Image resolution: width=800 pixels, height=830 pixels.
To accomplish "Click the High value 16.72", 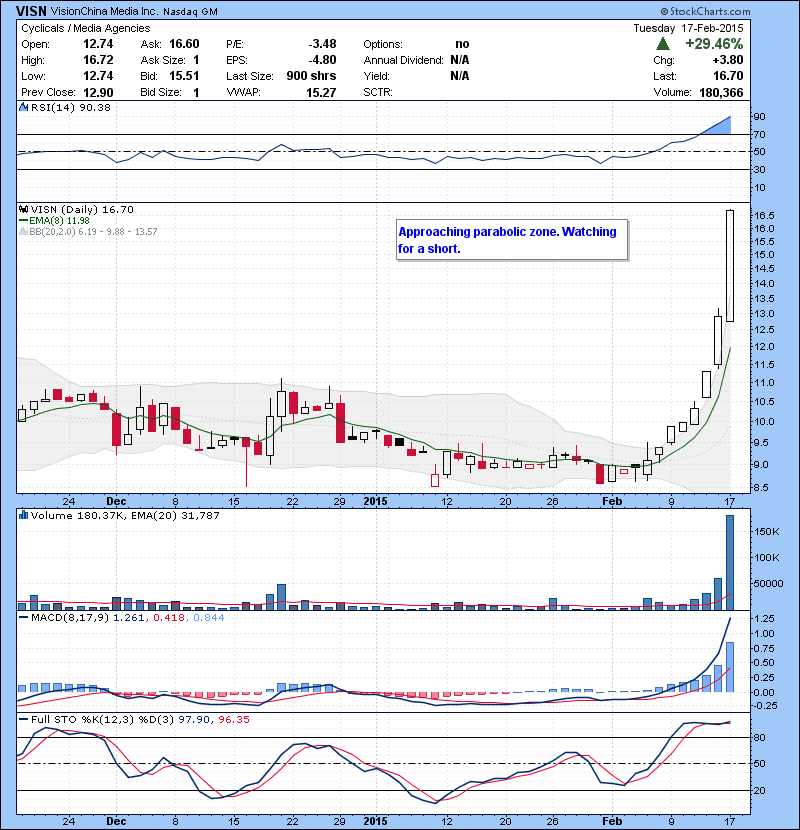I will (98, 60).
